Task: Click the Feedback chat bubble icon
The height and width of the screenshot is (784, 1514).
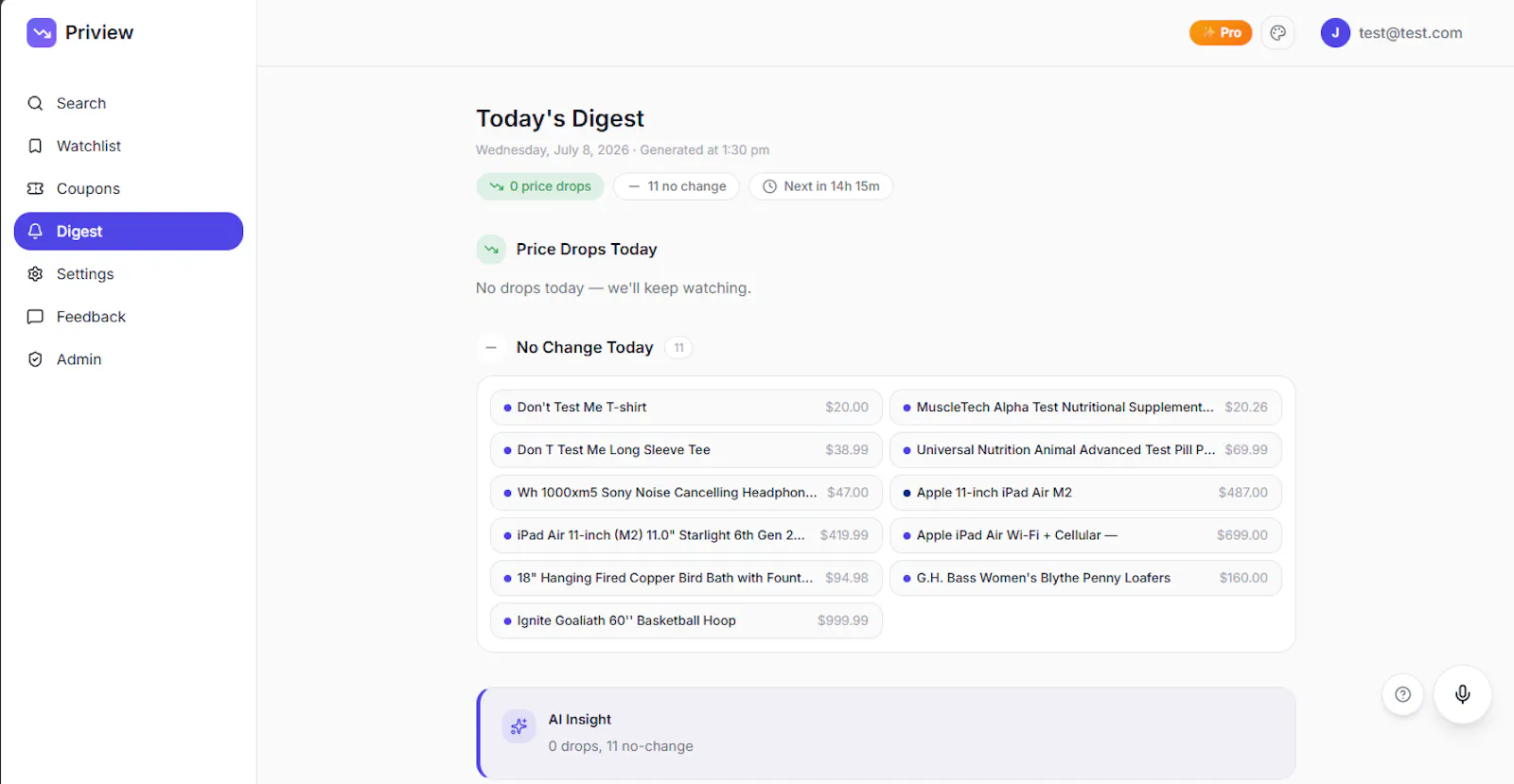Action: click(35, 316)
